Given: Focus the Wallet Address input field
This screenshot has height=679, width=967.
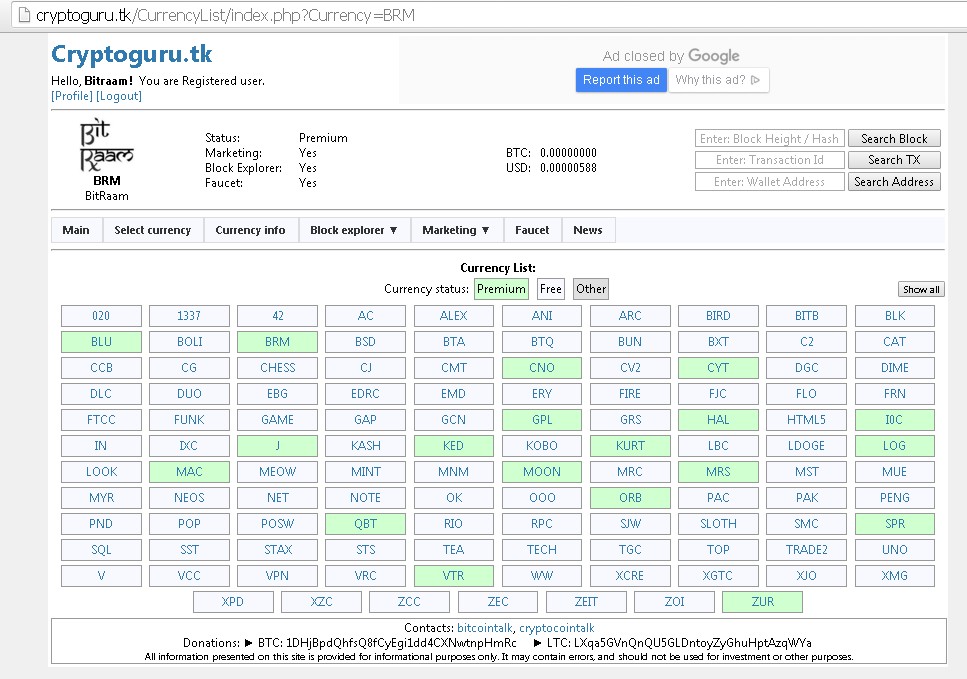Looking at the screenshot, I should point(770,181).
